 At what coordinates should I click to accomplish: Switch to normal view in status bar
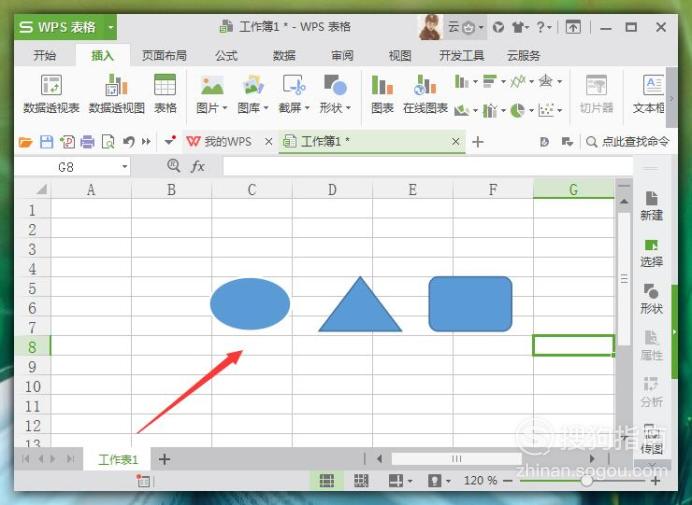point(327,481)
